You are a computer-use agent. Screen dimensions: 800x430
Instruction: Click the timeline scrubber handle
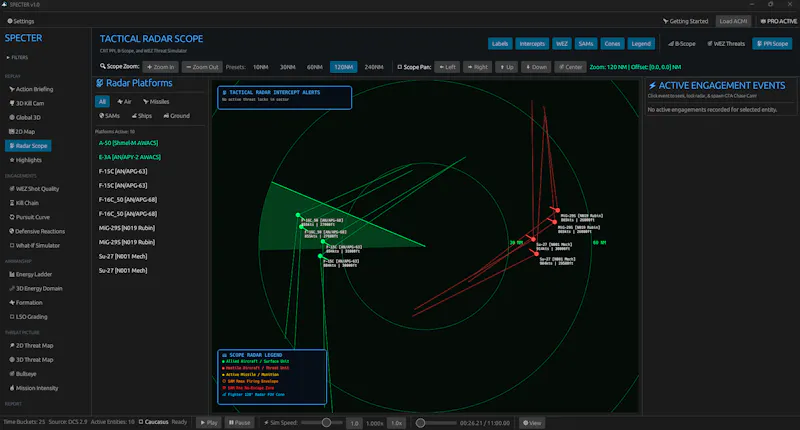click(420, 423)
